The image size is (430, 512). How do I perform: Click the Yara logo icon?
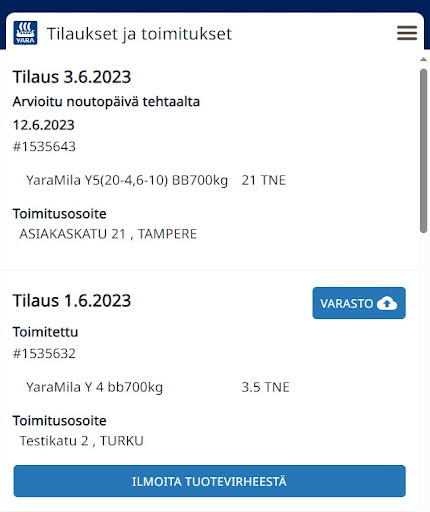click(x=25, y=33)
